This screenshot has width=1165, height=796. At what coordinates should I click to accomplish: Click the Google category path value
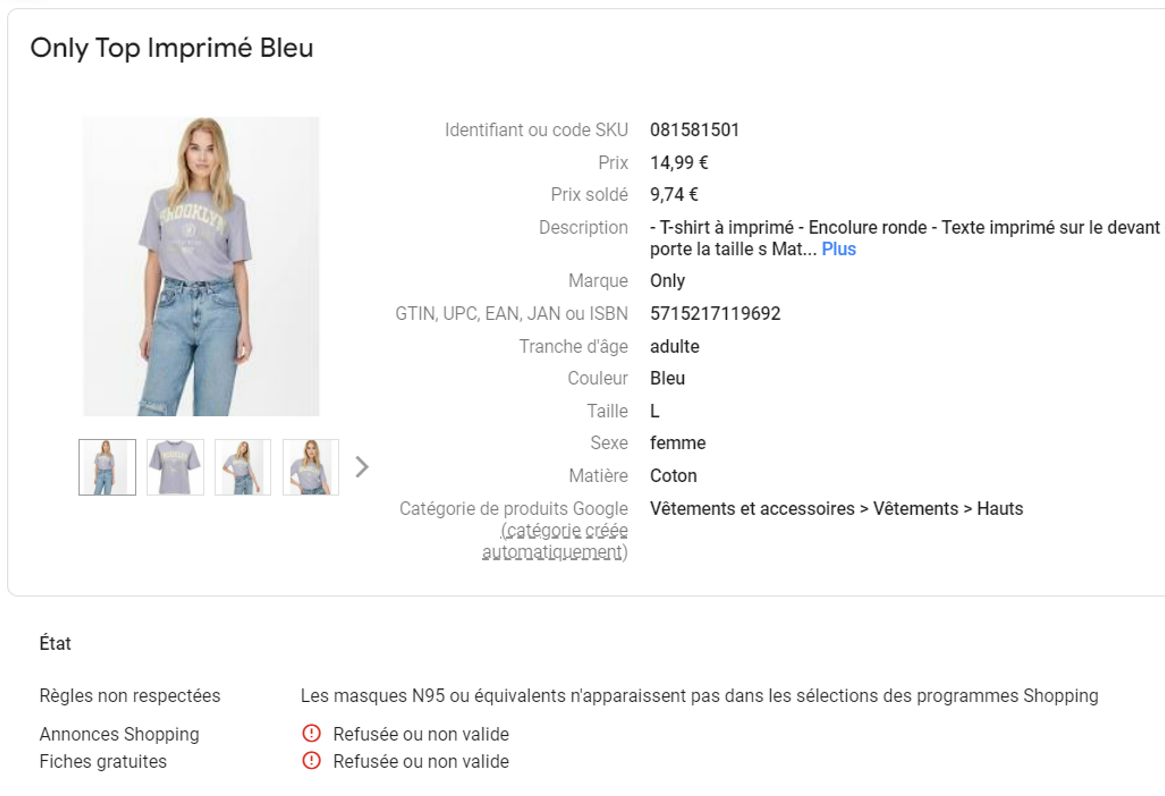(837, 509)
